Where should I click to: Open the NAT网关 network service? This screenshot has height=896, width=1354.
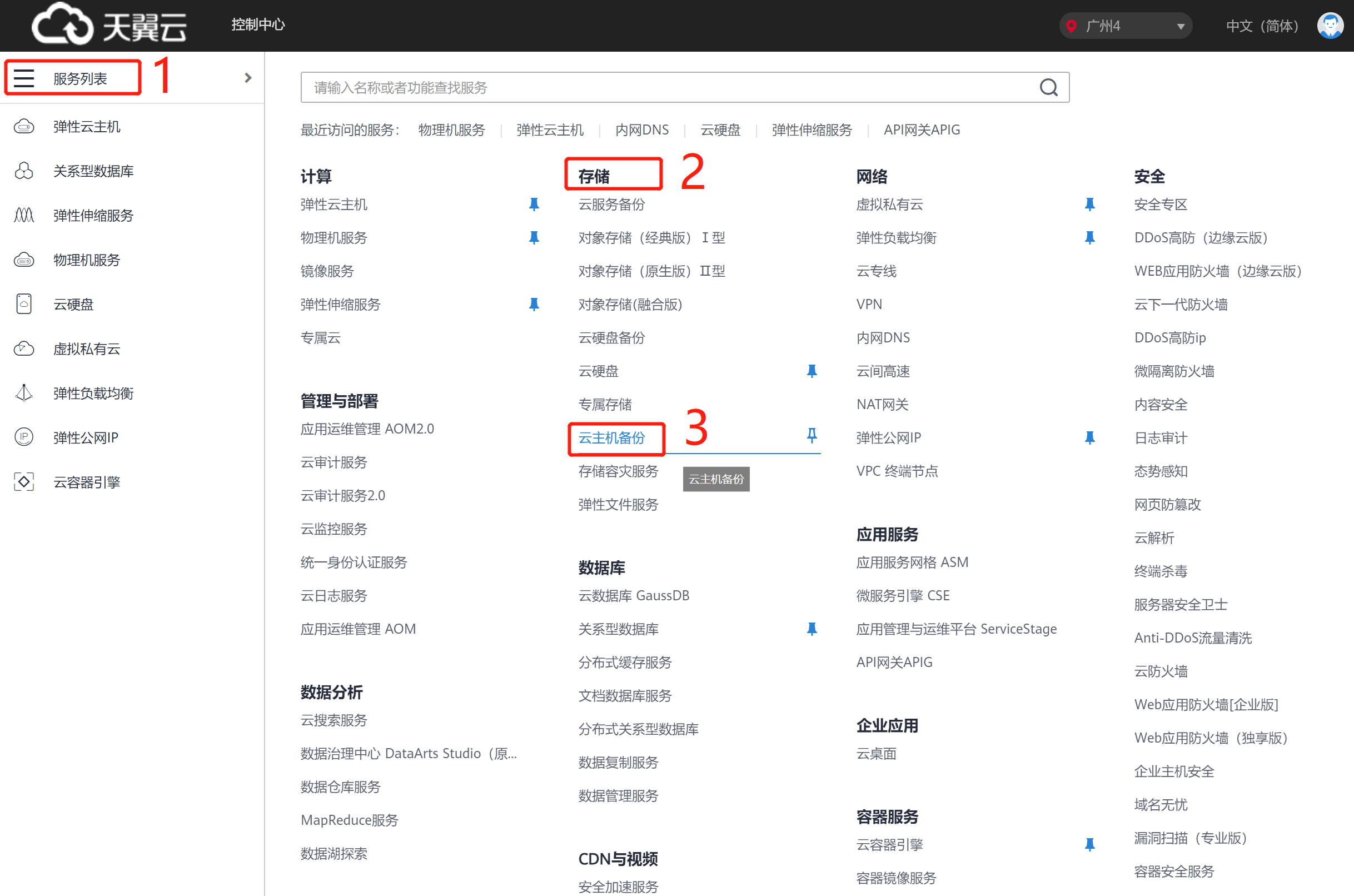882,405
